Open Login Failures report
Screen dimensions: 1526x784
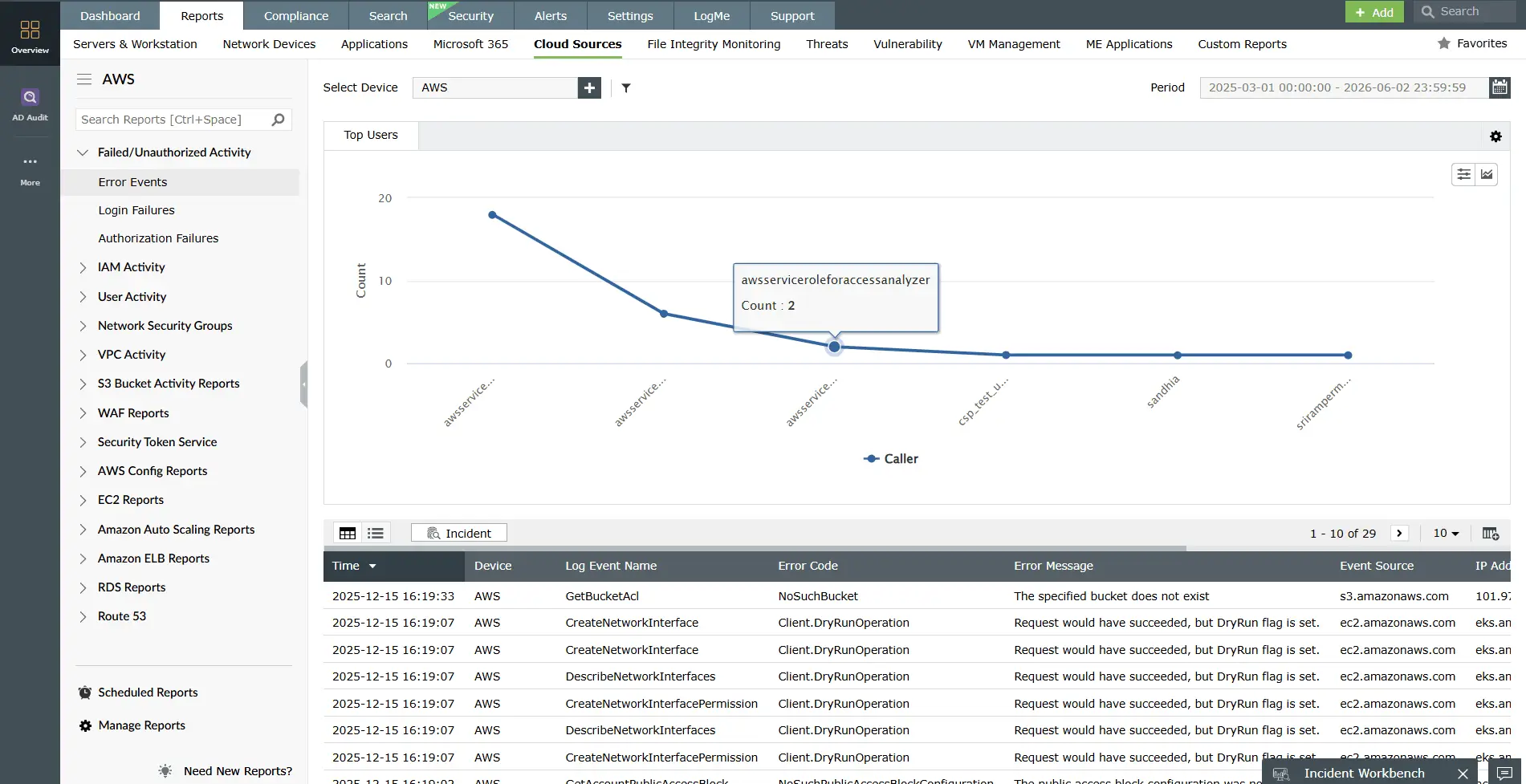click(x=136, y=210)
